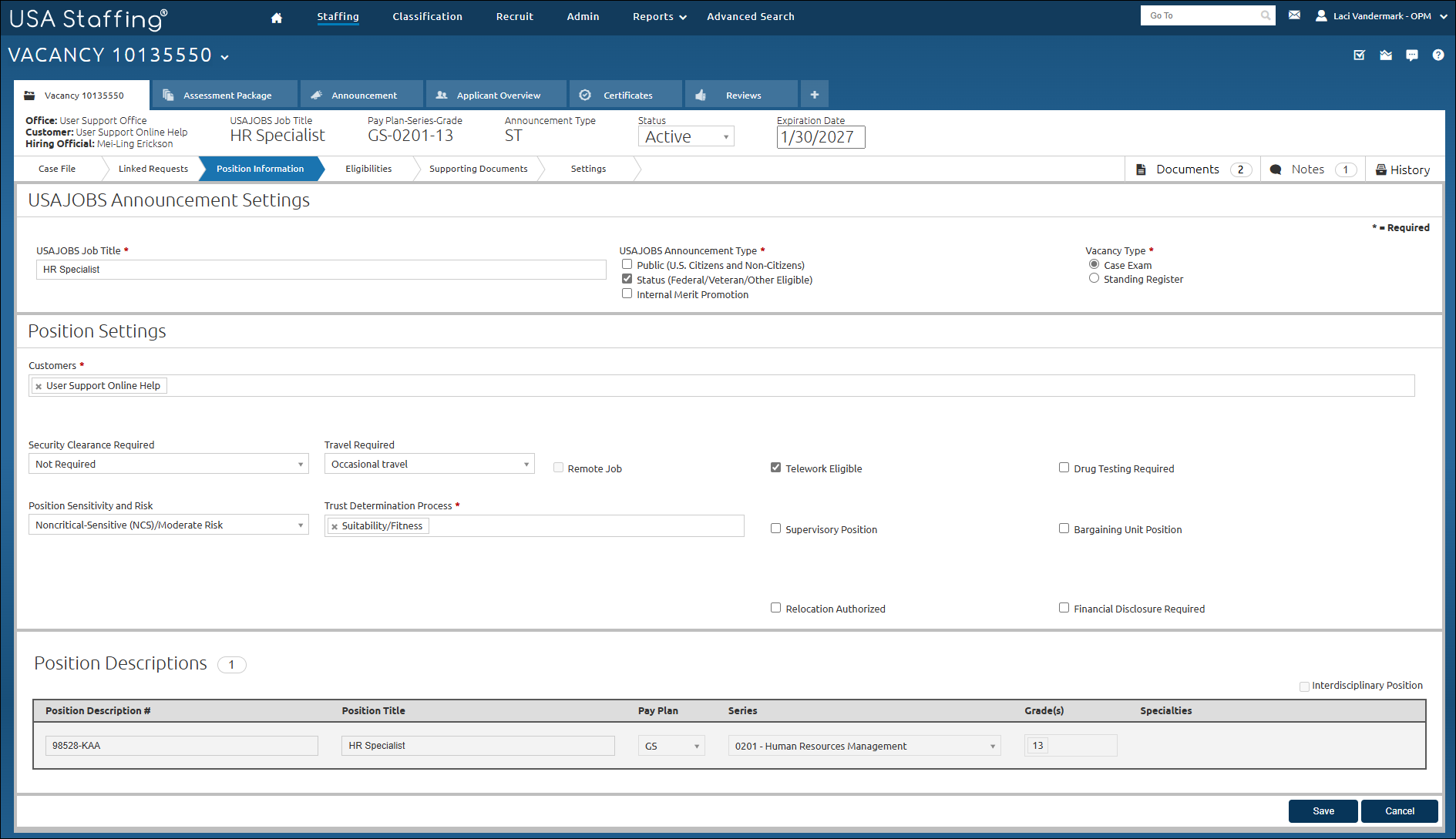Enable Drug Testing Required

click(1064, 468)
